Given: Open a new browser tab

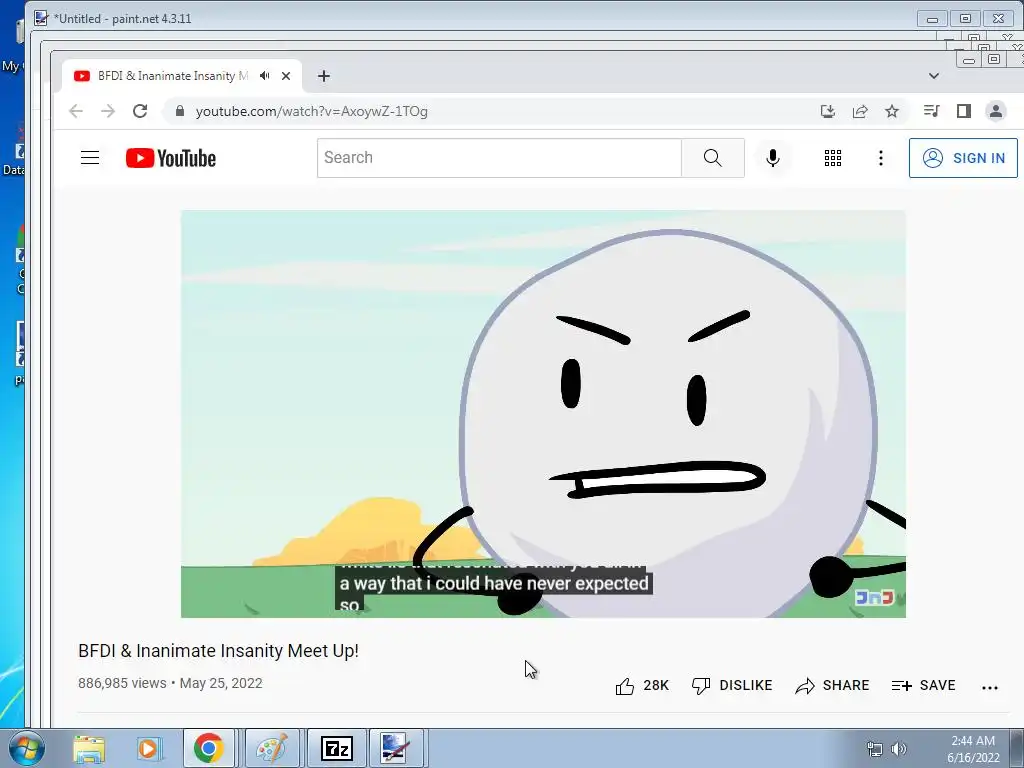Looking at the screenshot, I should pos(324,76).
